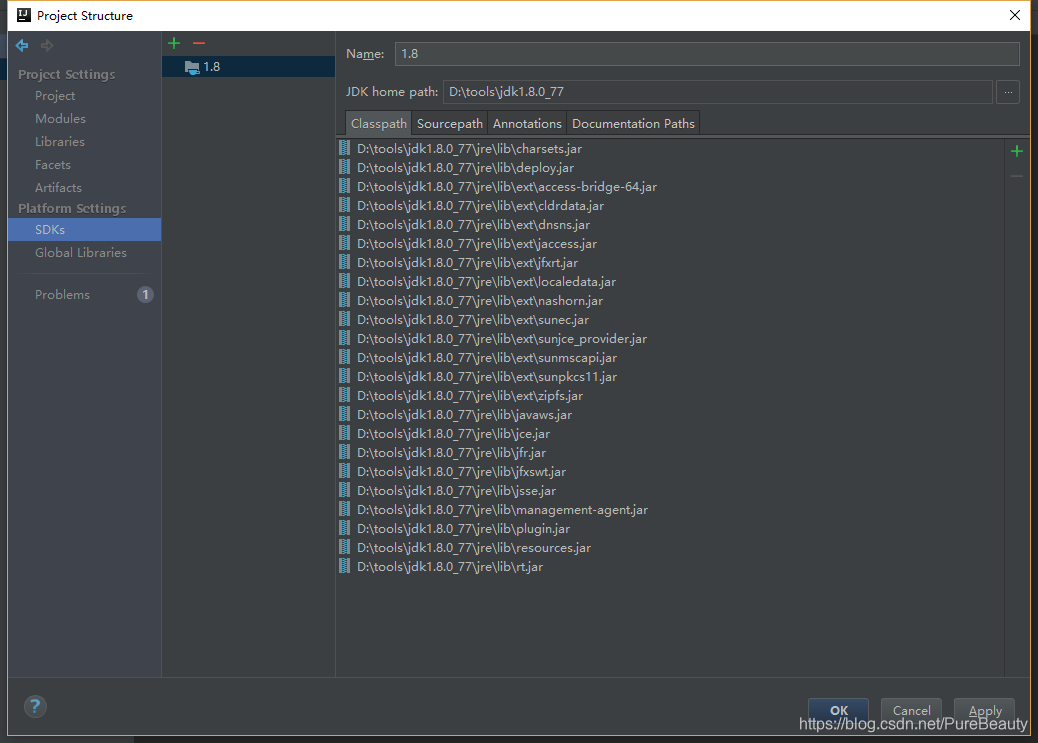The image size is (1038, 743).
Task: Confirm with the OK button
Action: click(x=838, y=711)
